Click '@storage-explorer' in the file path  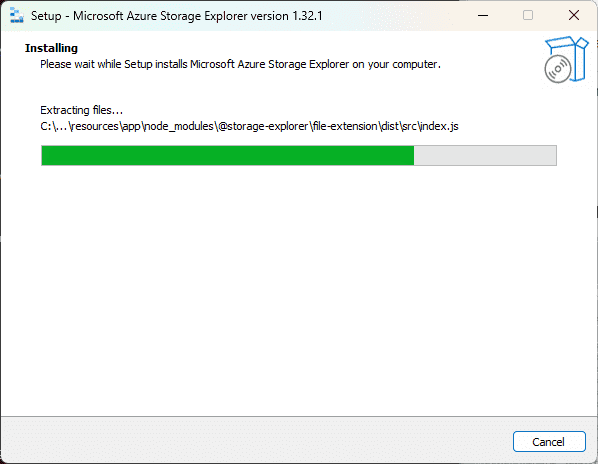click(263, 126)
